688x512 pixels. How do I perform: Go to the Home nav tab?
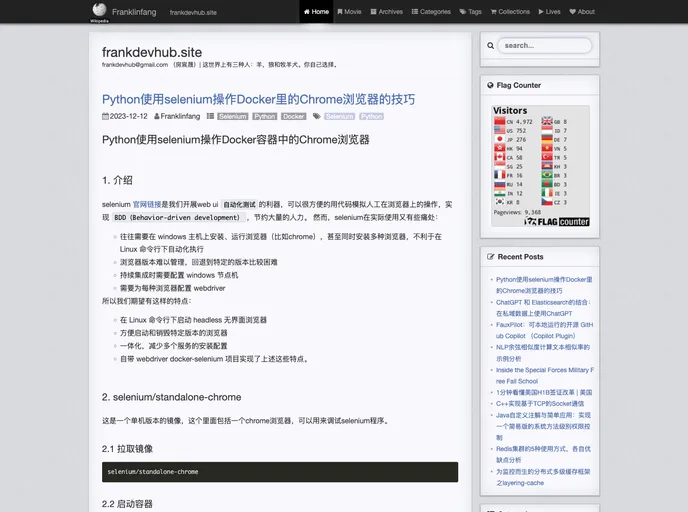pos(316,11)
